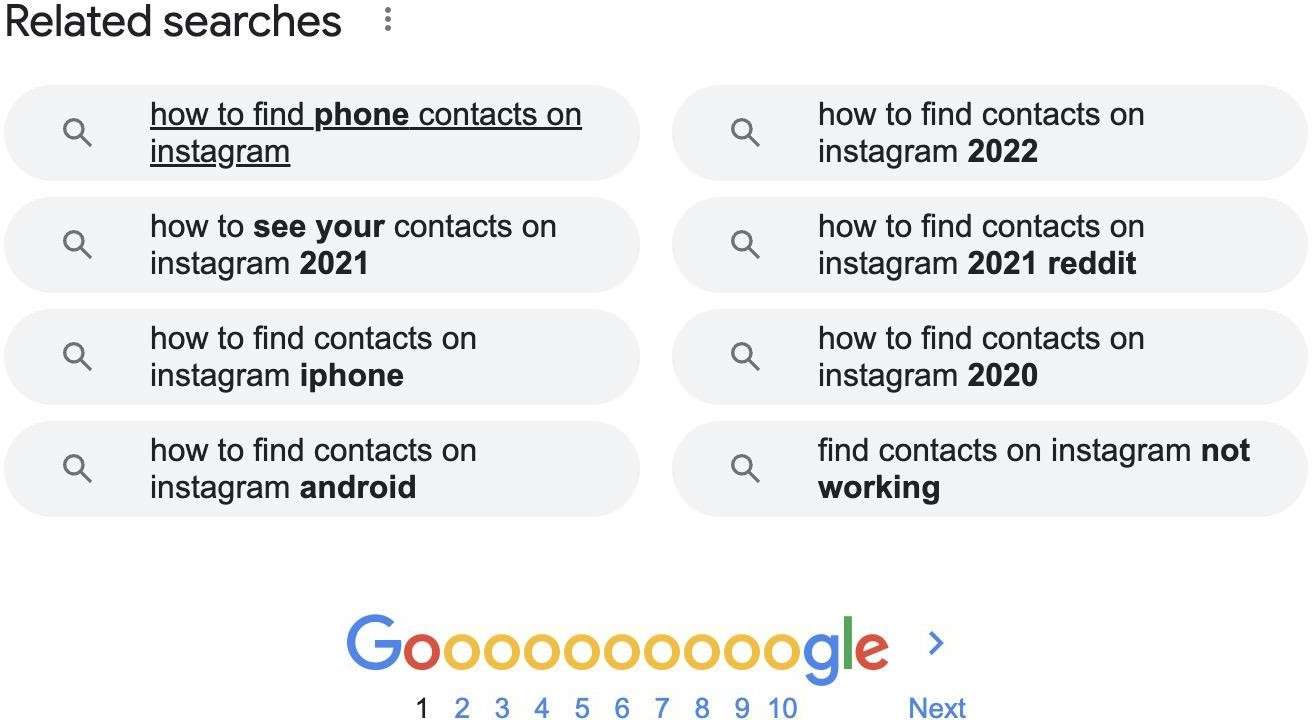Click search icon beside "phone contacts on instagram"
Image resolution: width=1312 pixels, height=720 pixels.
(77, 132)
